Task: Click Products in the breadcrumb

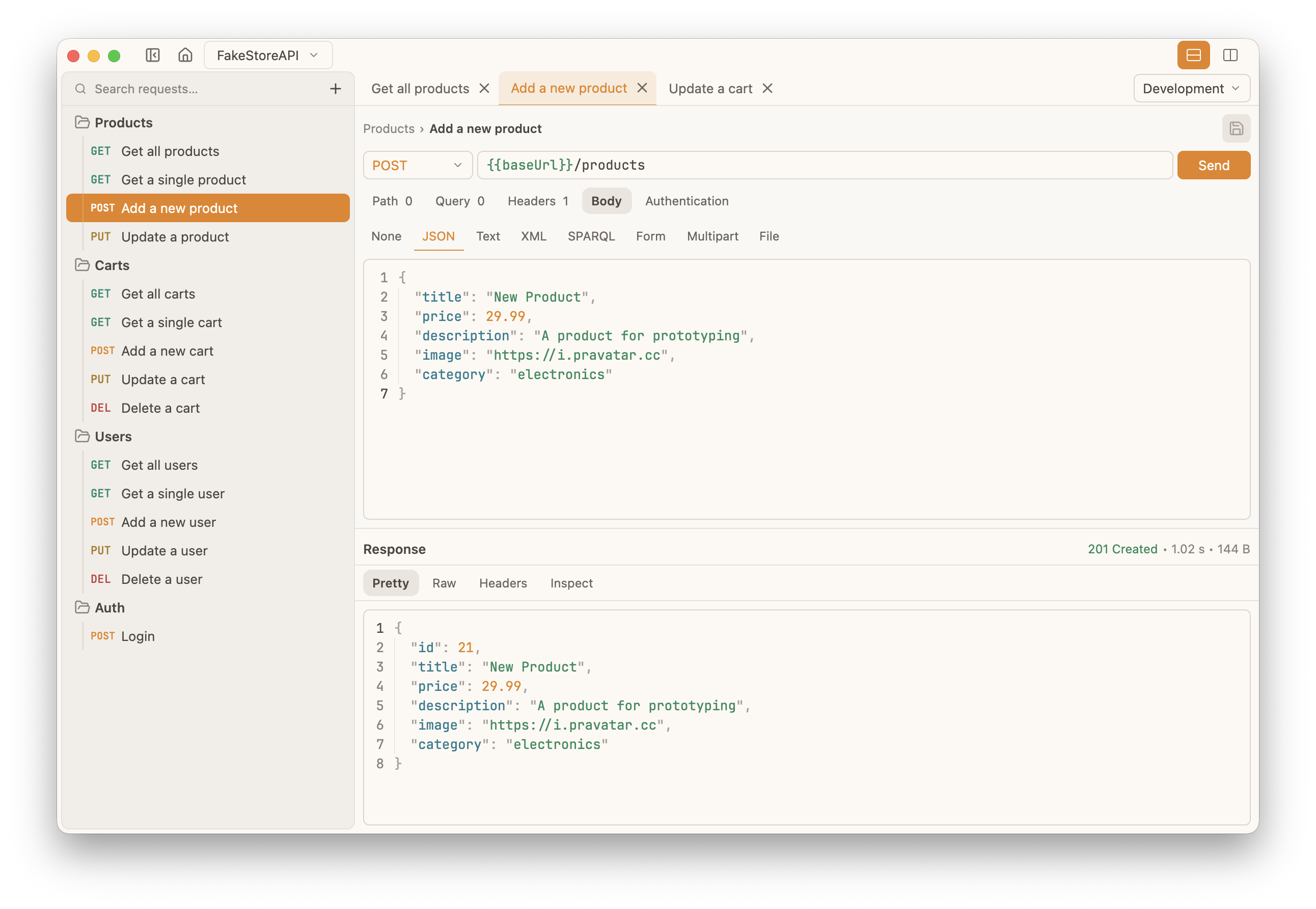Action: (x=389, y=129)
